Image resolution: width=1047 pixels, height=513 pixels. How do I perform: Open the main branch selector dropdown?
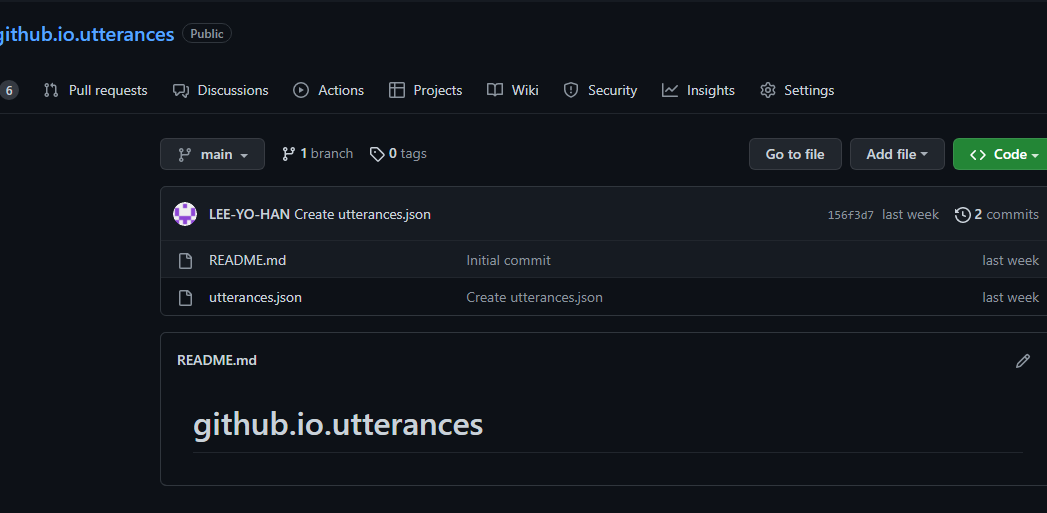pyautogui.click(x=212, y=154)
